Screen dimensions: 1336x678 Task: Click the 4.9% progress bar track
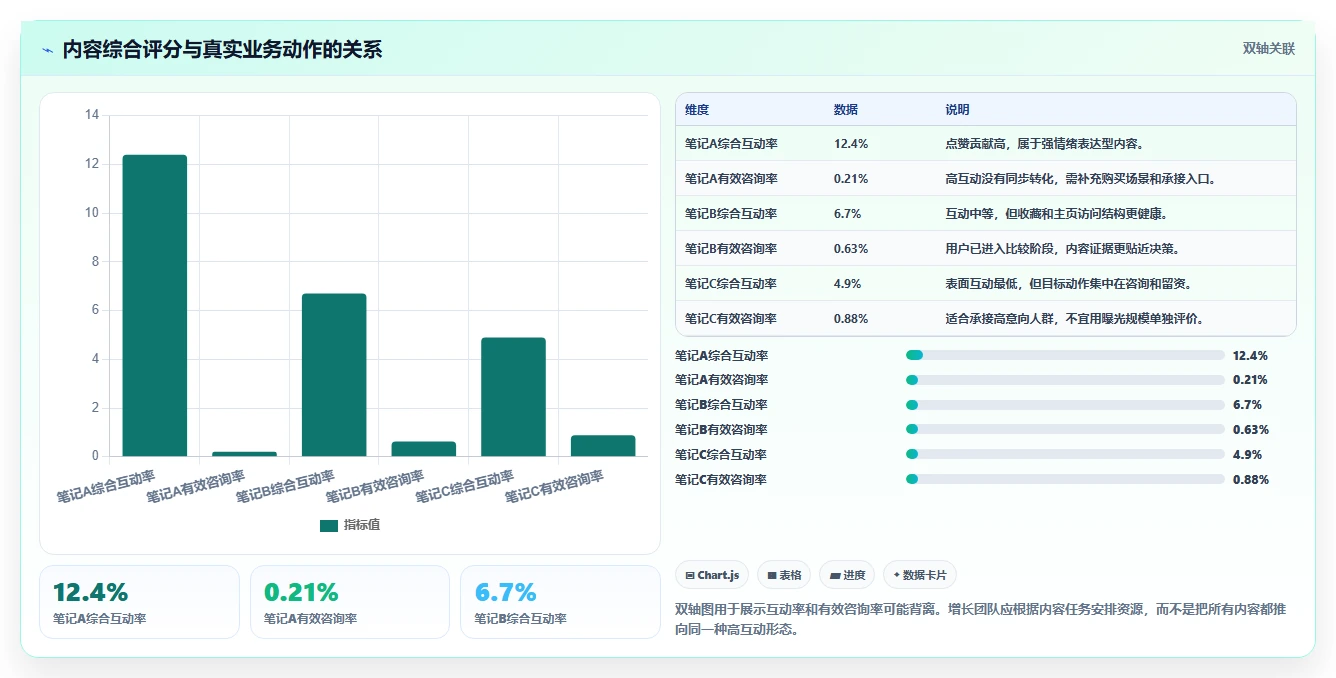1065,454
